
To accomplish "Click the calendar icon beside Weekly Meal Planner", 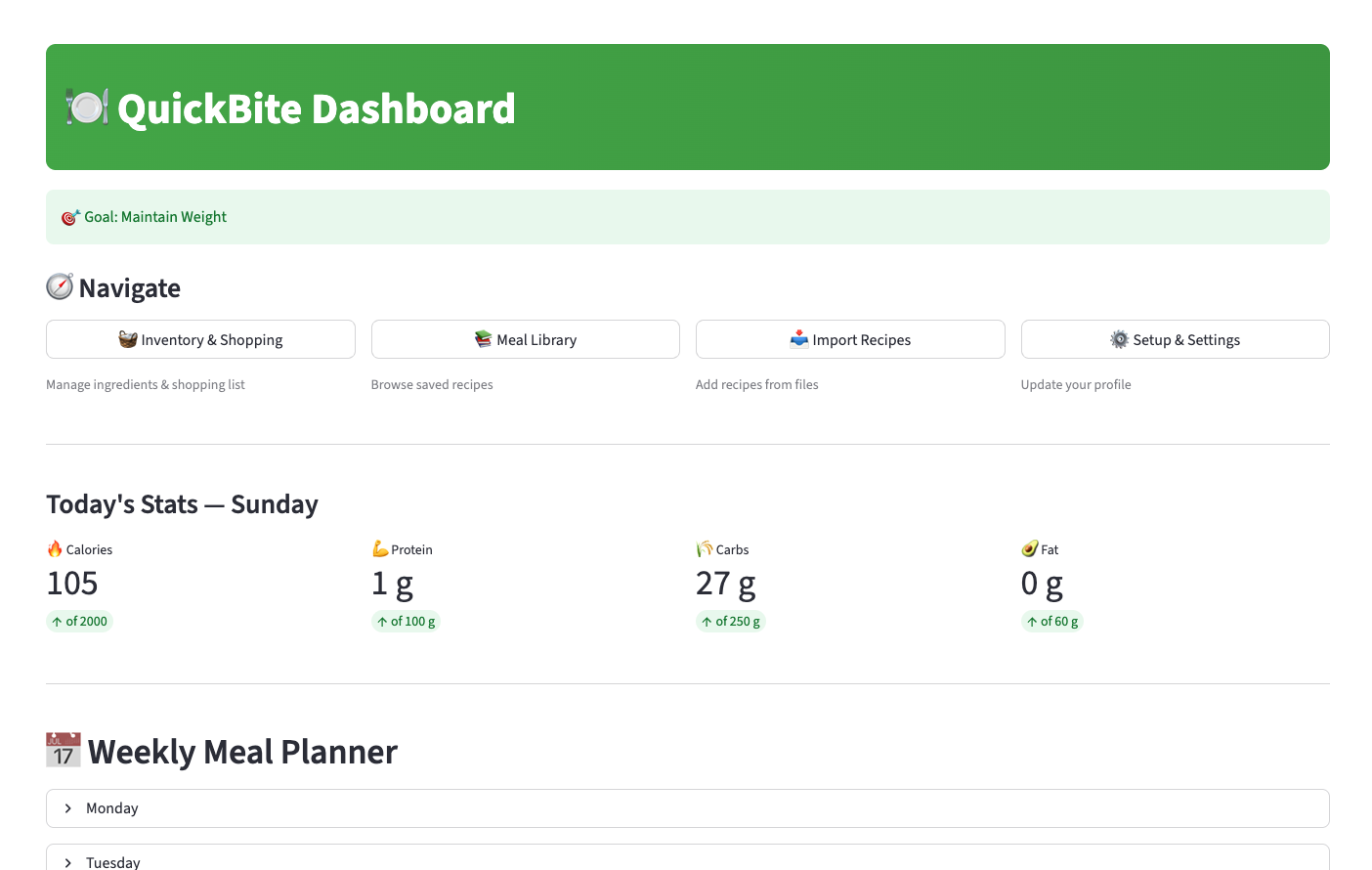I will click(x=64, y=751).
